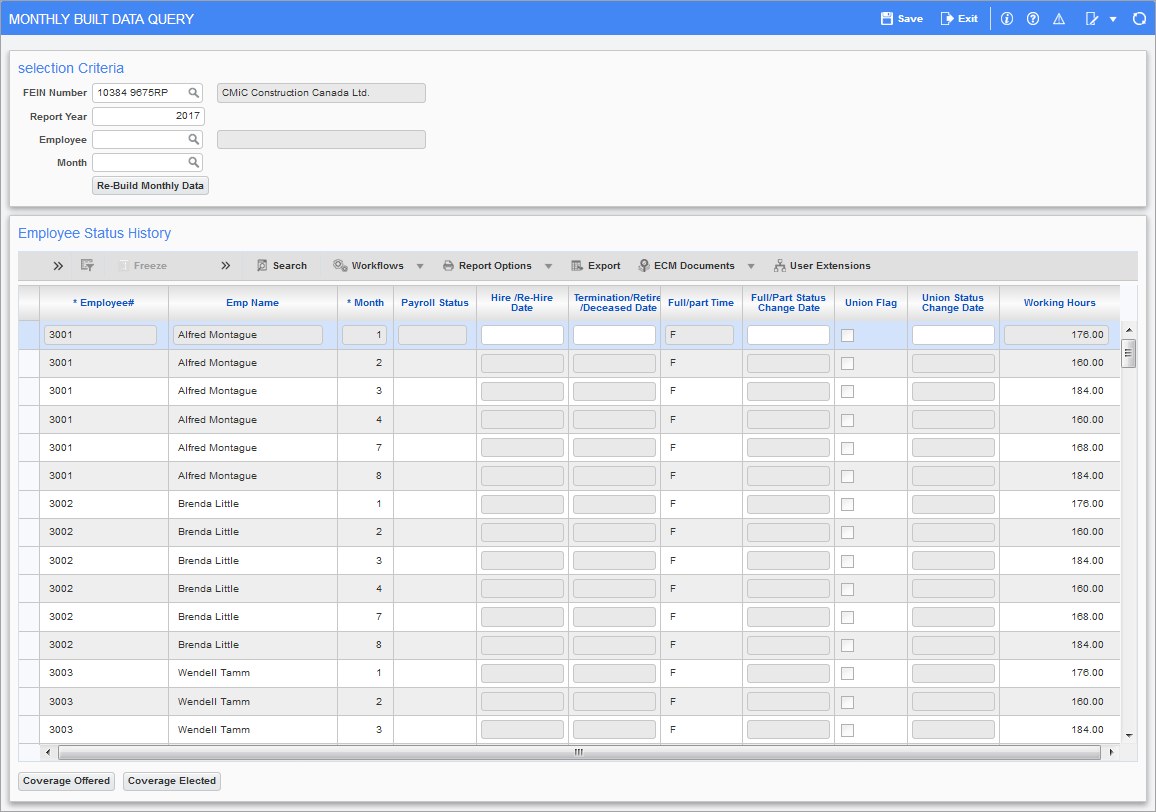Expand the Report Options dropdown arrow
Screen dimensions: 1156x812
pyautogui.click(x=549, y=266)
